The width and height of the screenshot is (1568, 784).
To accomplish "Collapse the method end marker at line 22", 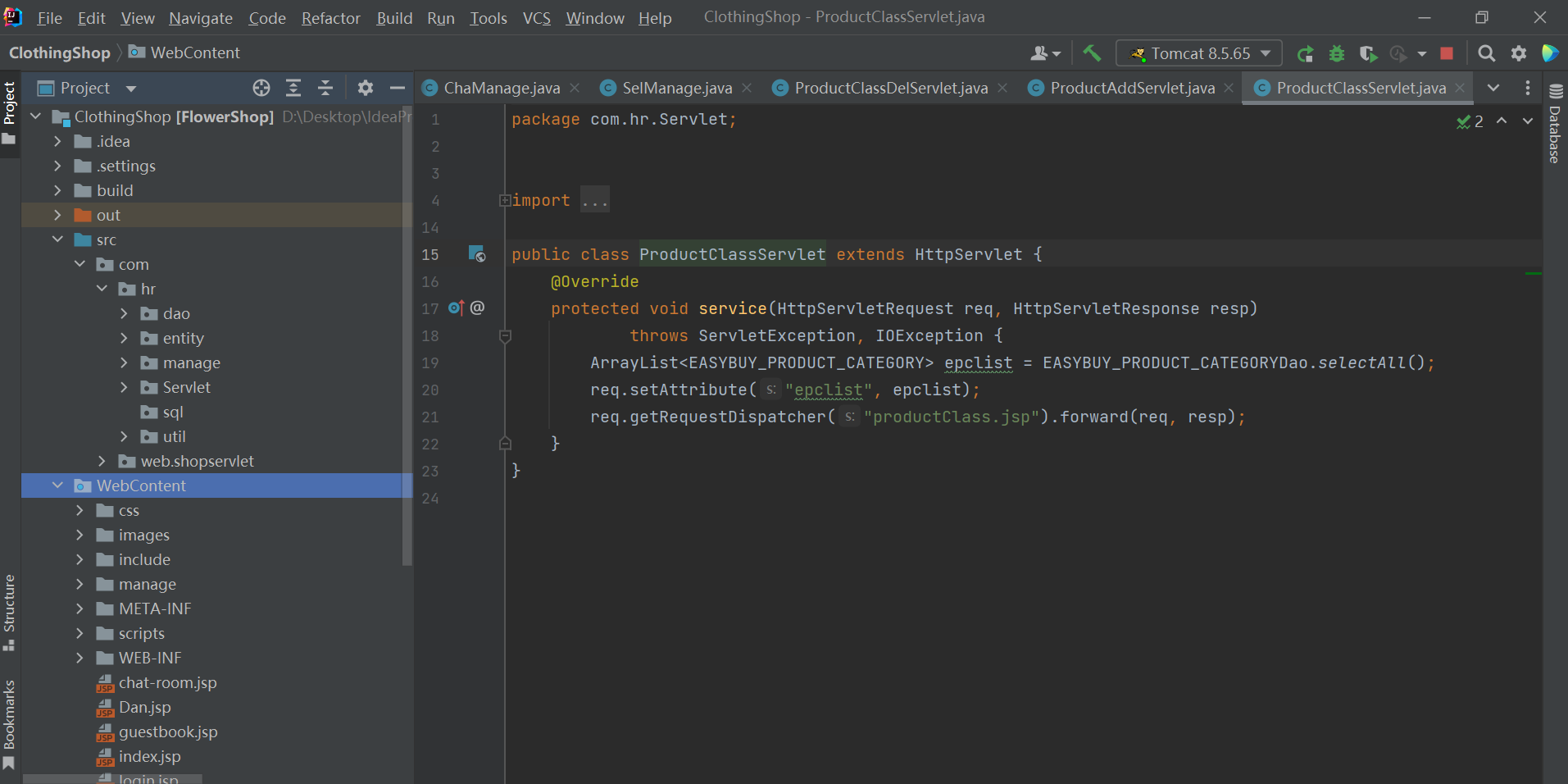I will point(505,444).
